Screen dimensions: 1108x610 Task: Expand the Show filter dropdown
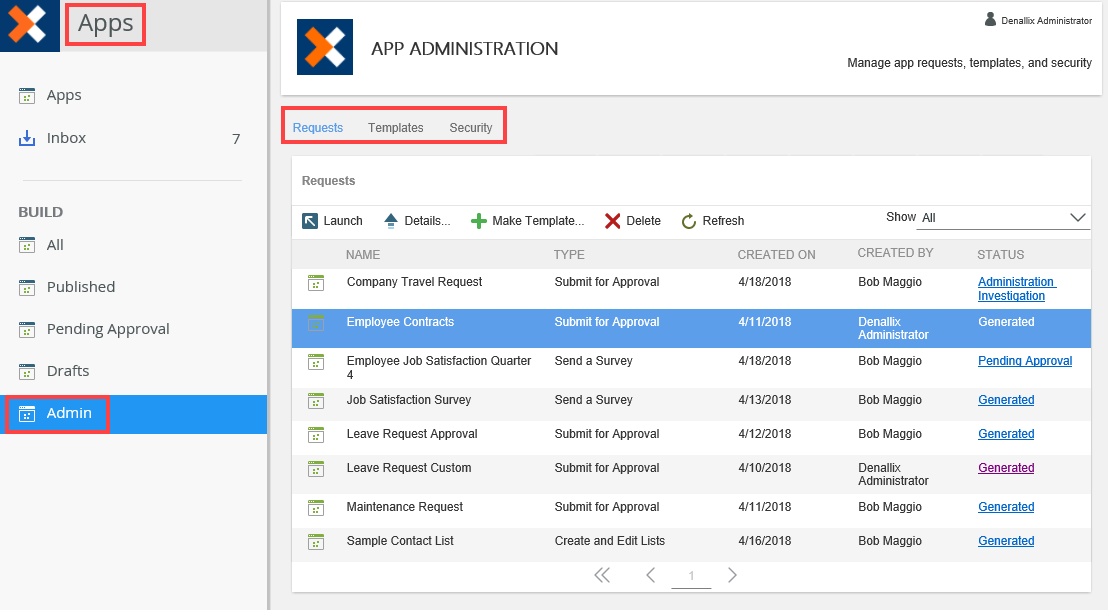tap(1077, 217)
